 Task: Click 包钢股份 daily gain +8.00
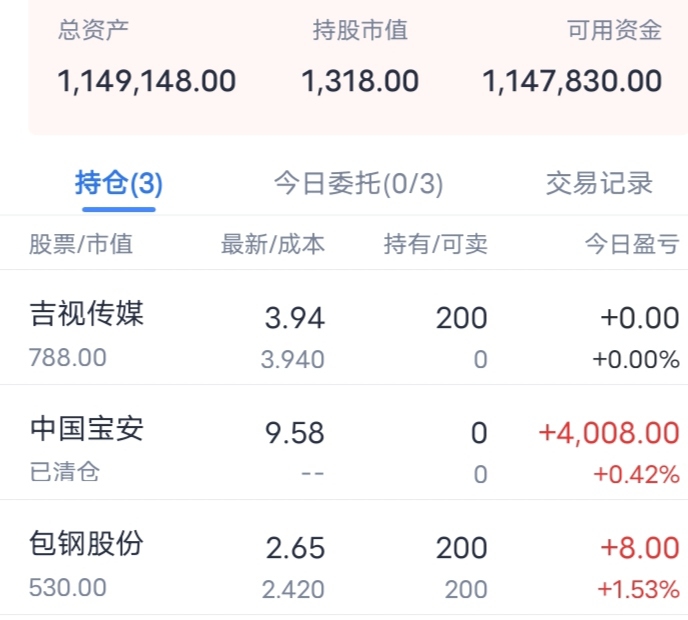click(640, 548)
